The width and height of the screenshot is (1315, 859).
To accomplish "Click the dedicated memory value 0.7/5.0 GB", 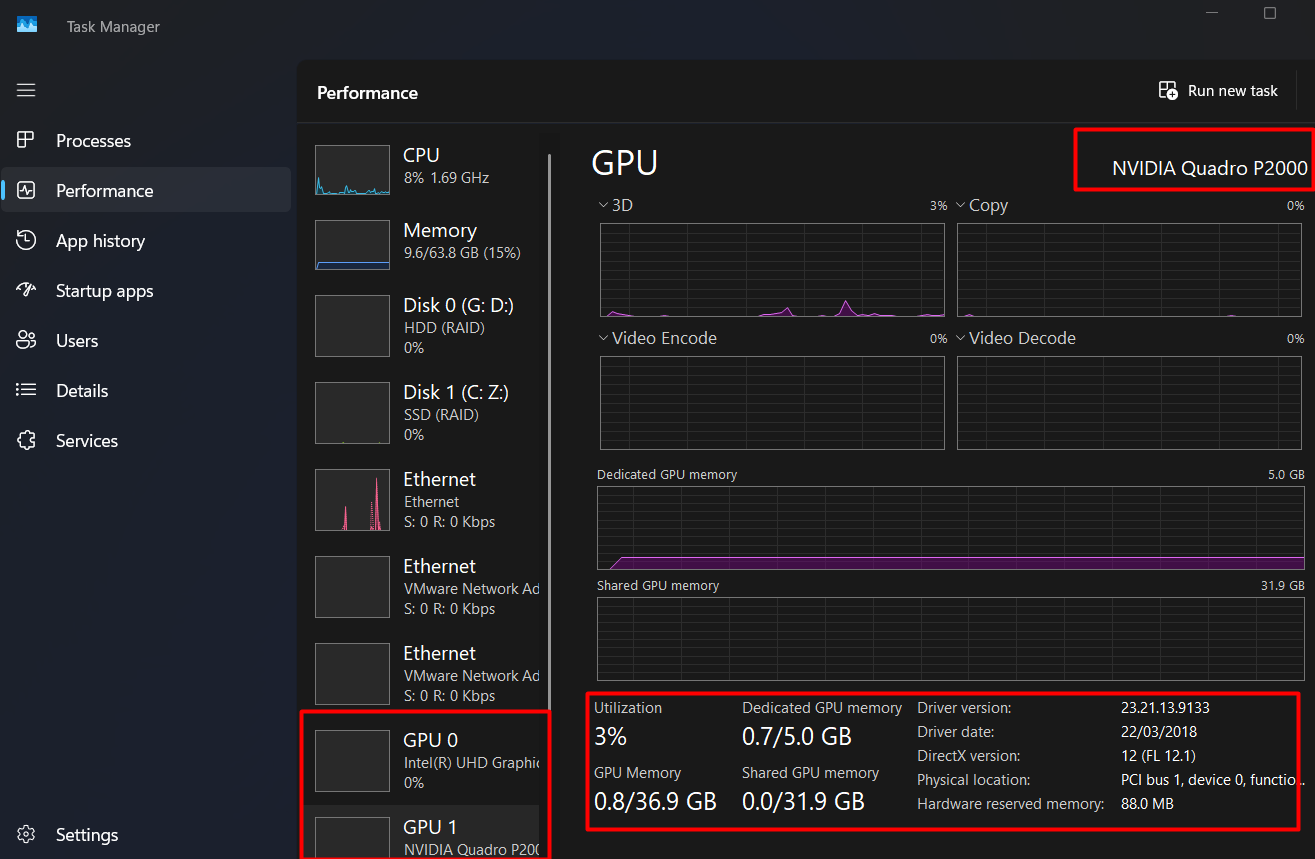I will pyautogui.click(x=797, y=737).
